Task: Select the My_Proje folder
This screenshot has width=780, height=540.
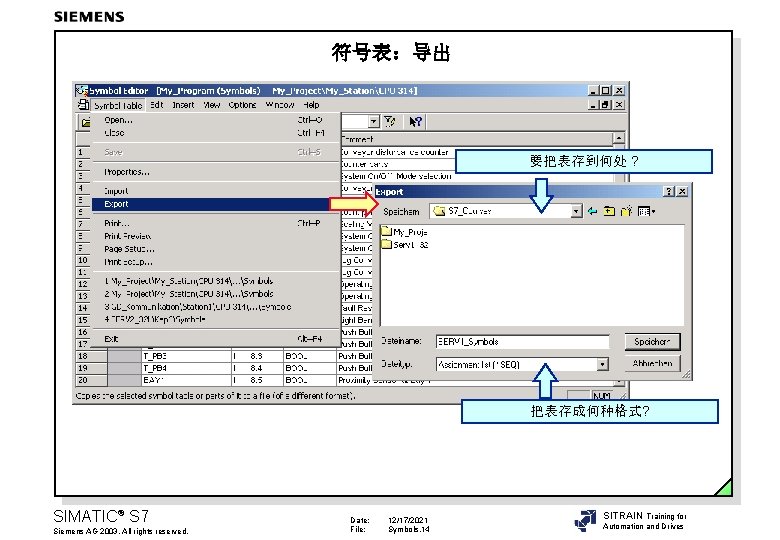Action: click(404, 232)
